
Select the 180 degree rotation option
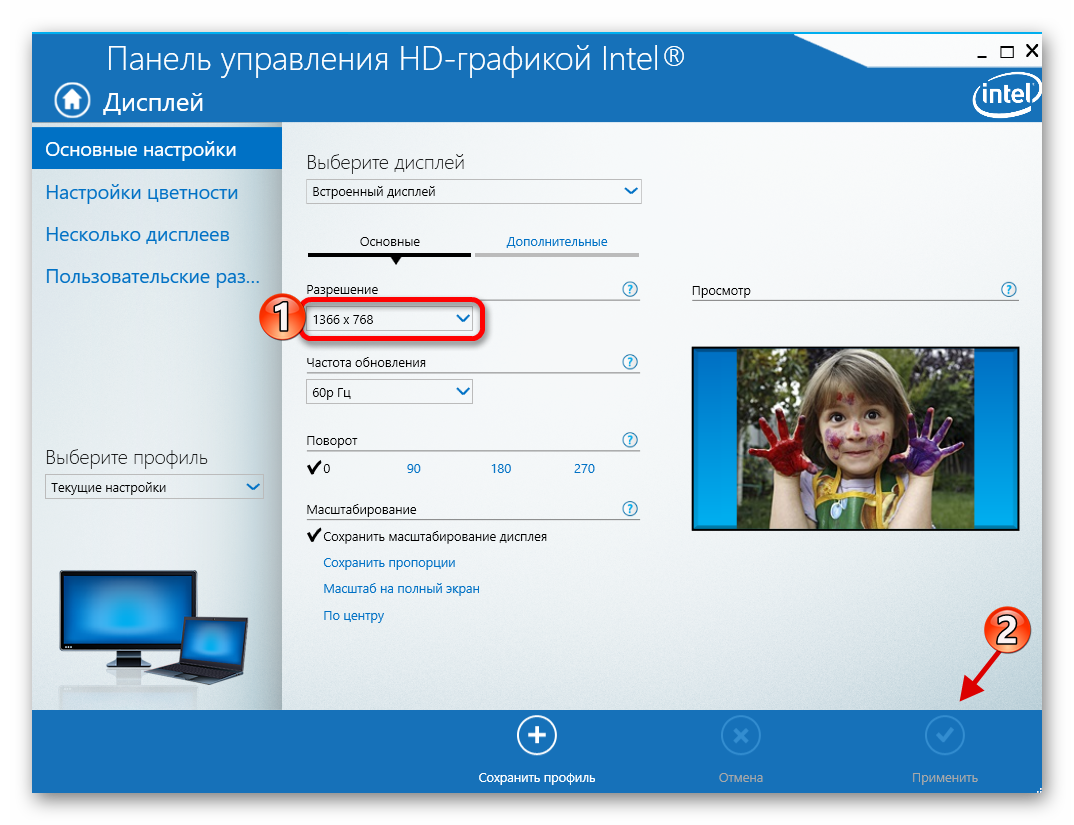pos(501,468)
